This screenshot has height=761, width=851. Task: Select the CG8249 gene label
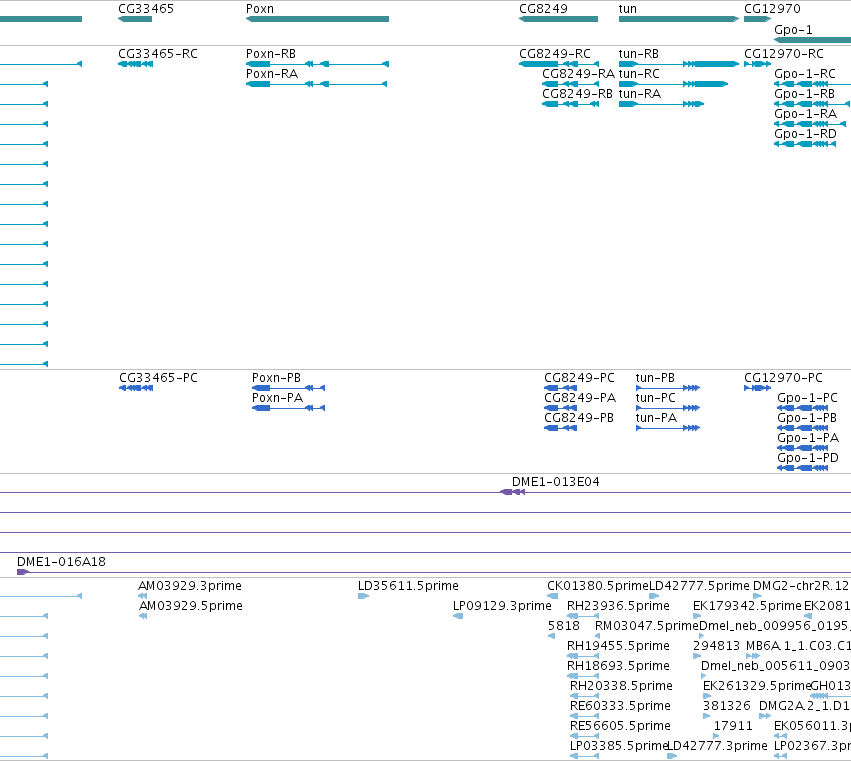543,9
